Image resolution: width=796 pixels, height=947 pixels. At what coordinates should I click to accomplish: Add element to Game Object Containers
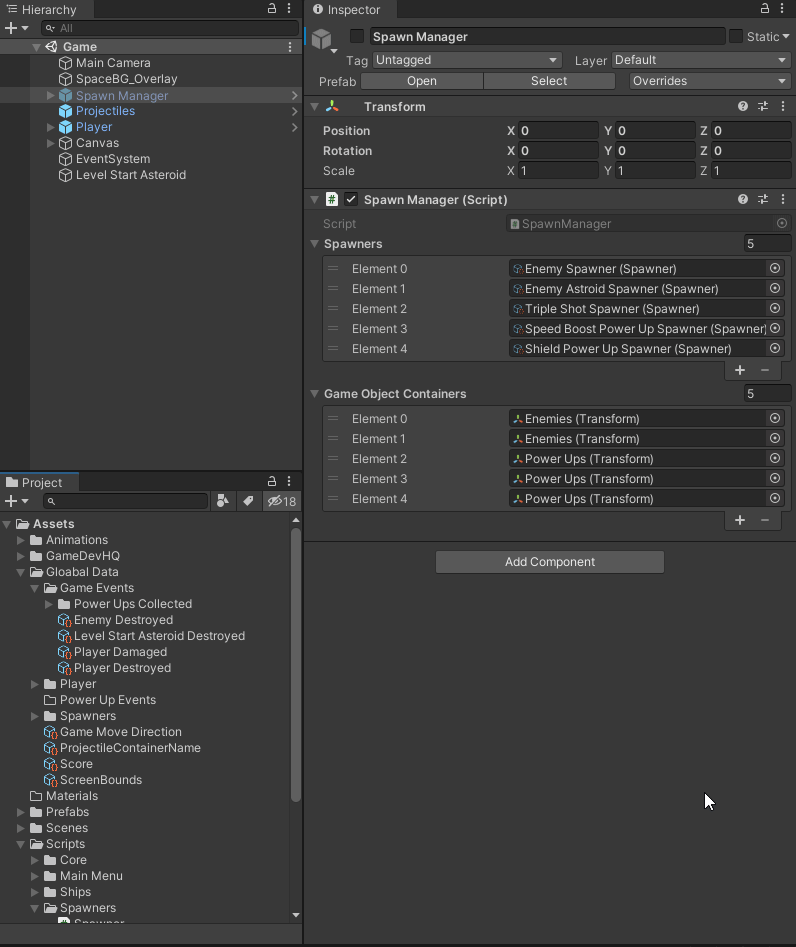pos(740,520)
